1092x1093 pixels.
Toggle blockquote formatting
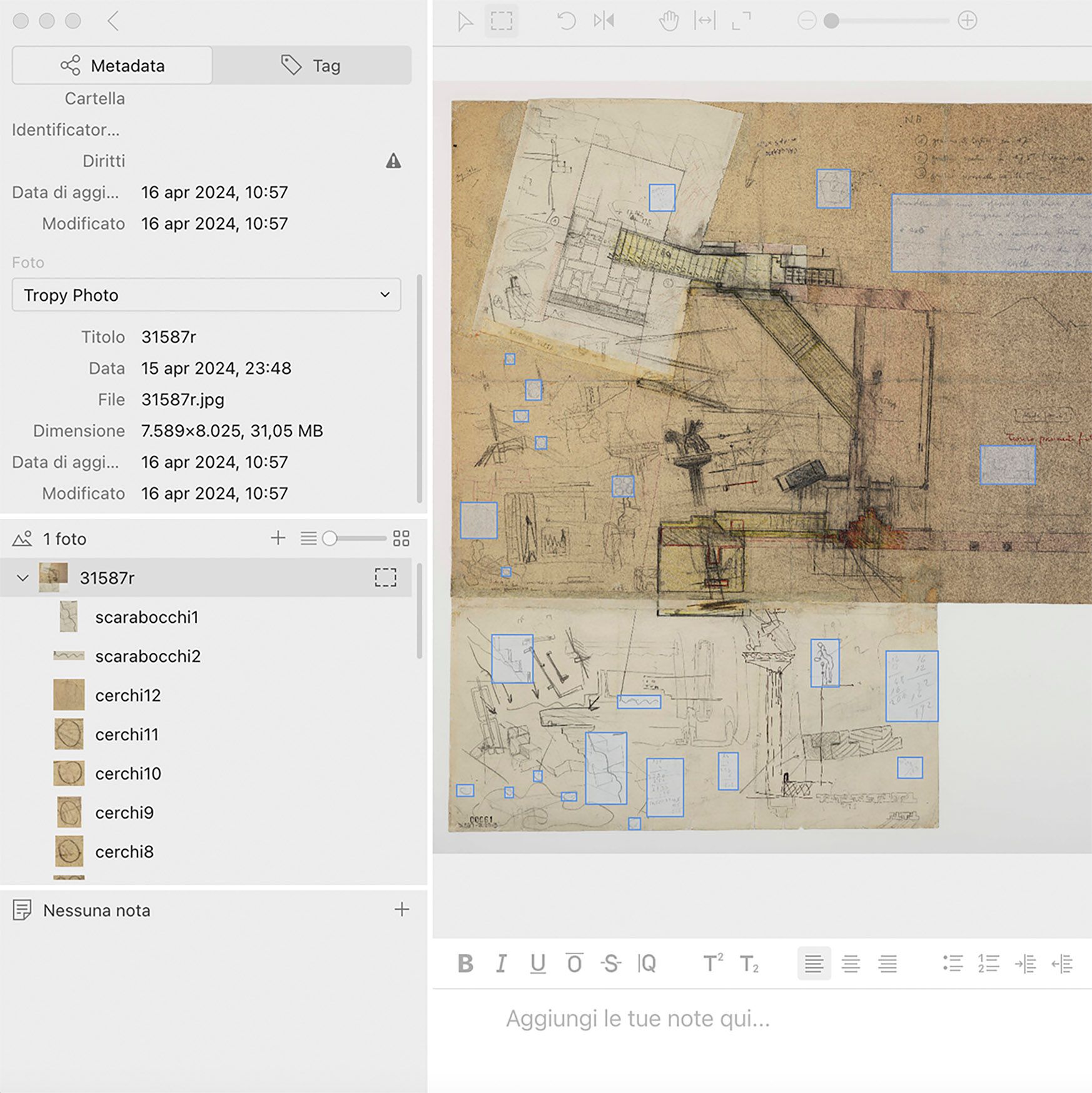[x=647, y=964]
